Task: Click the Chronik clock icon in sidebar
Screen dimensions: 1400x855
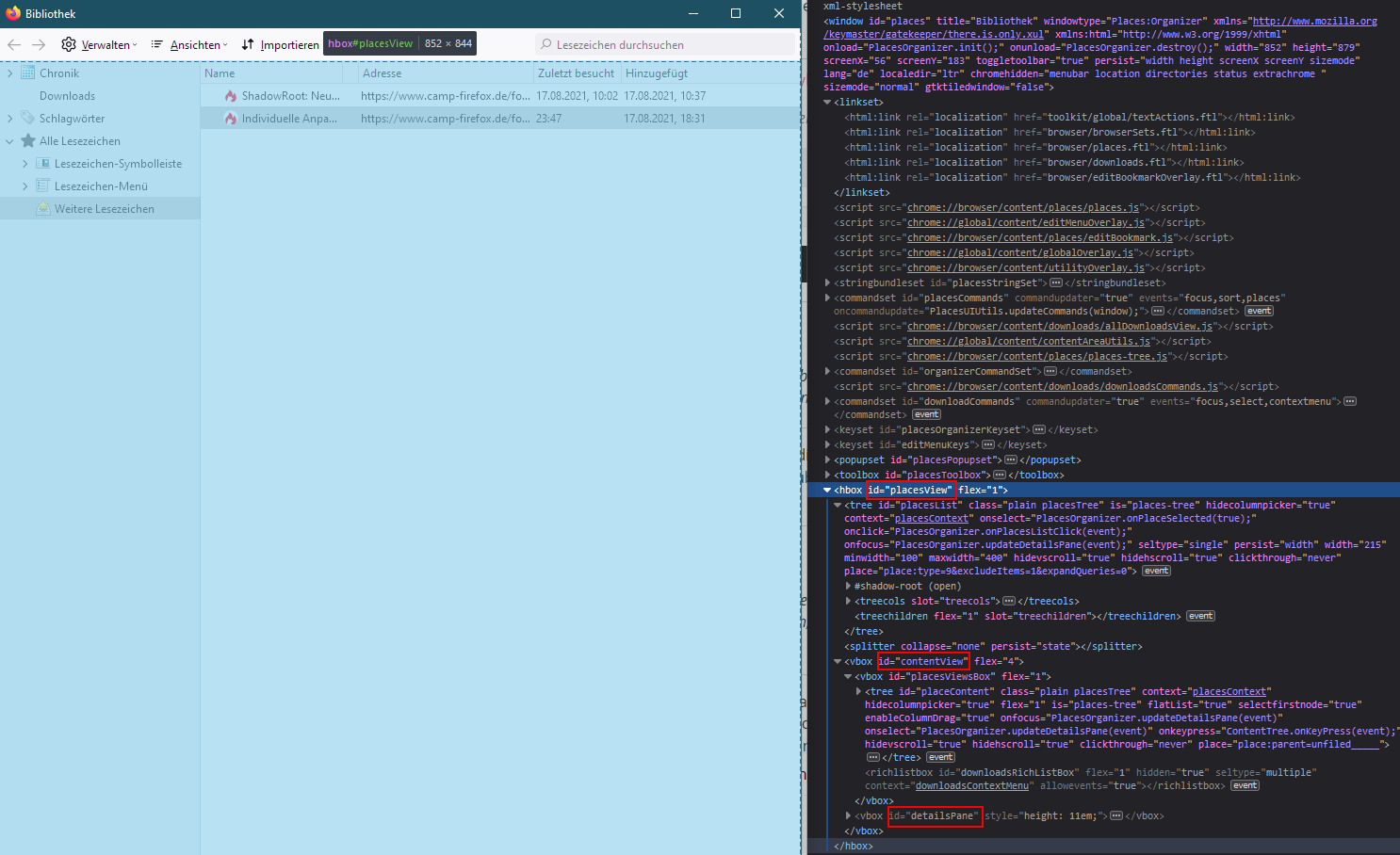Action: [x=27, y=73]
